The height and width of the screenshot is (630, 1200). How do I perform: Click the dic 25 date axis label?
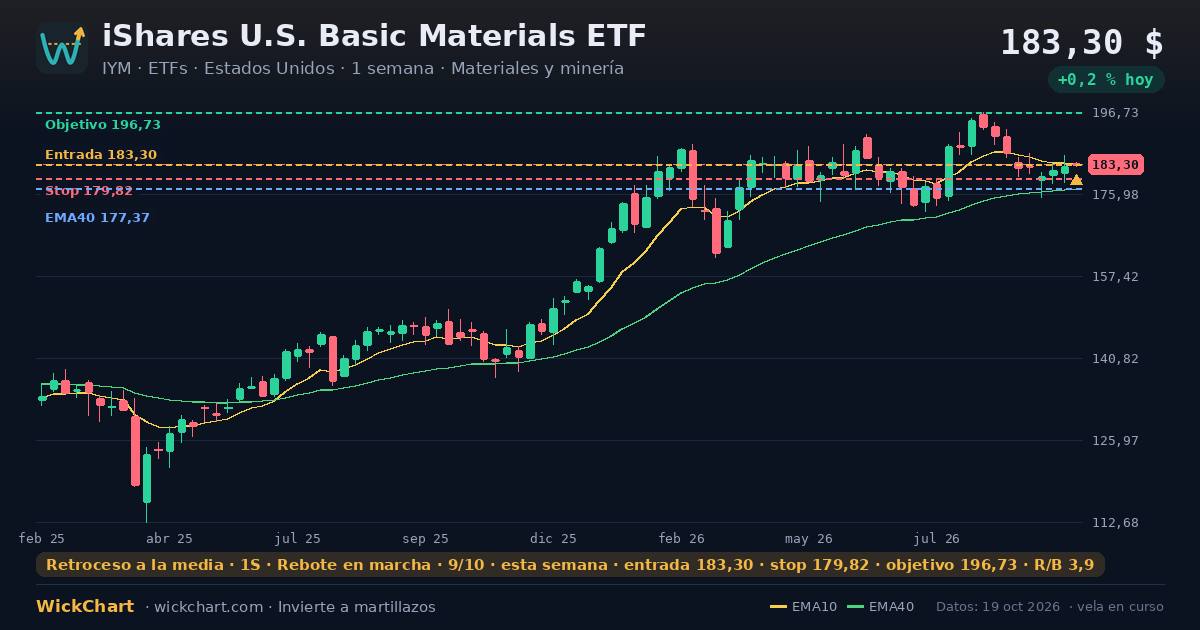554,538
